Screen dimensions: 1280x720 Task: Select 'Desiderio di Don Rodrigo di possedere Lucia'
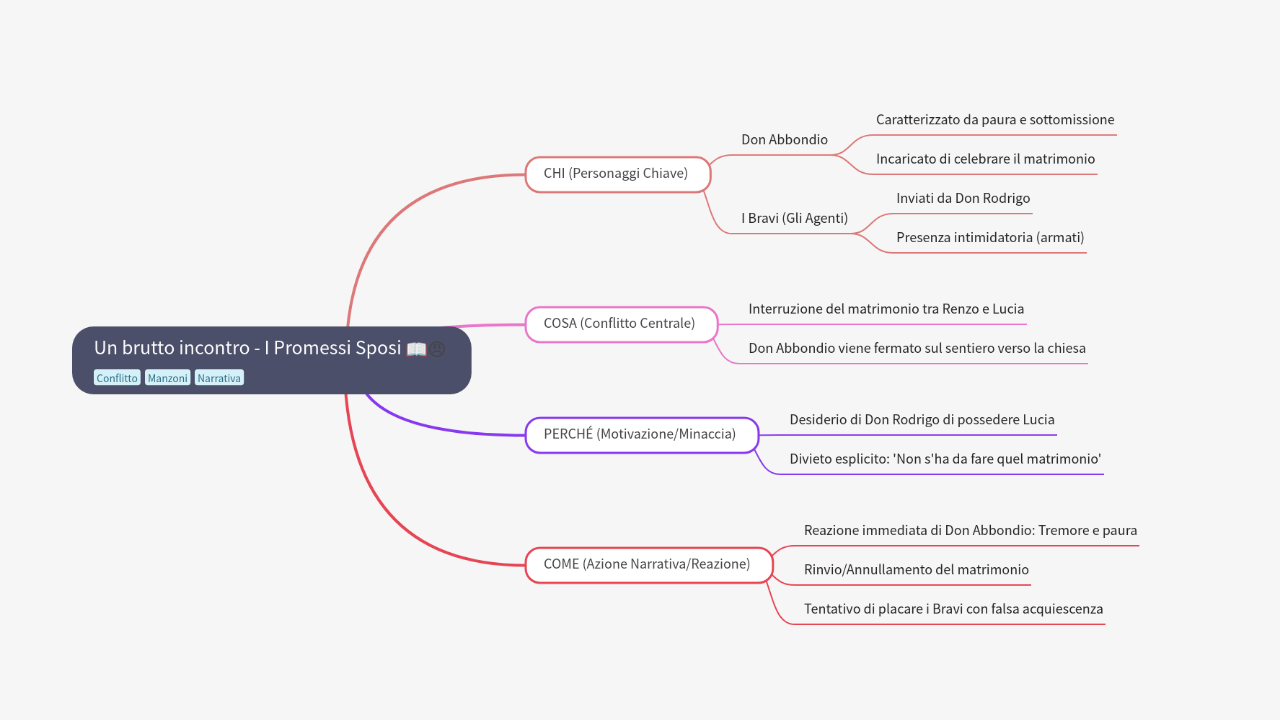coord(921,419)
